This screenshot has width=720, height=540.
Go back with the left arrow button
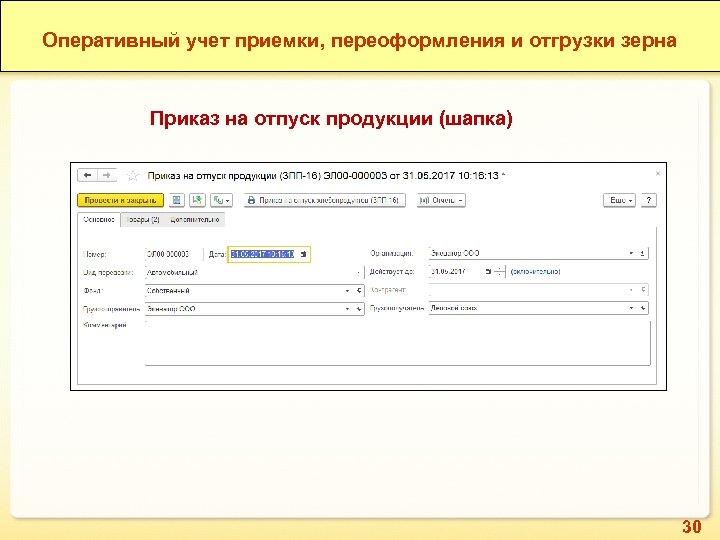point(88,175)
